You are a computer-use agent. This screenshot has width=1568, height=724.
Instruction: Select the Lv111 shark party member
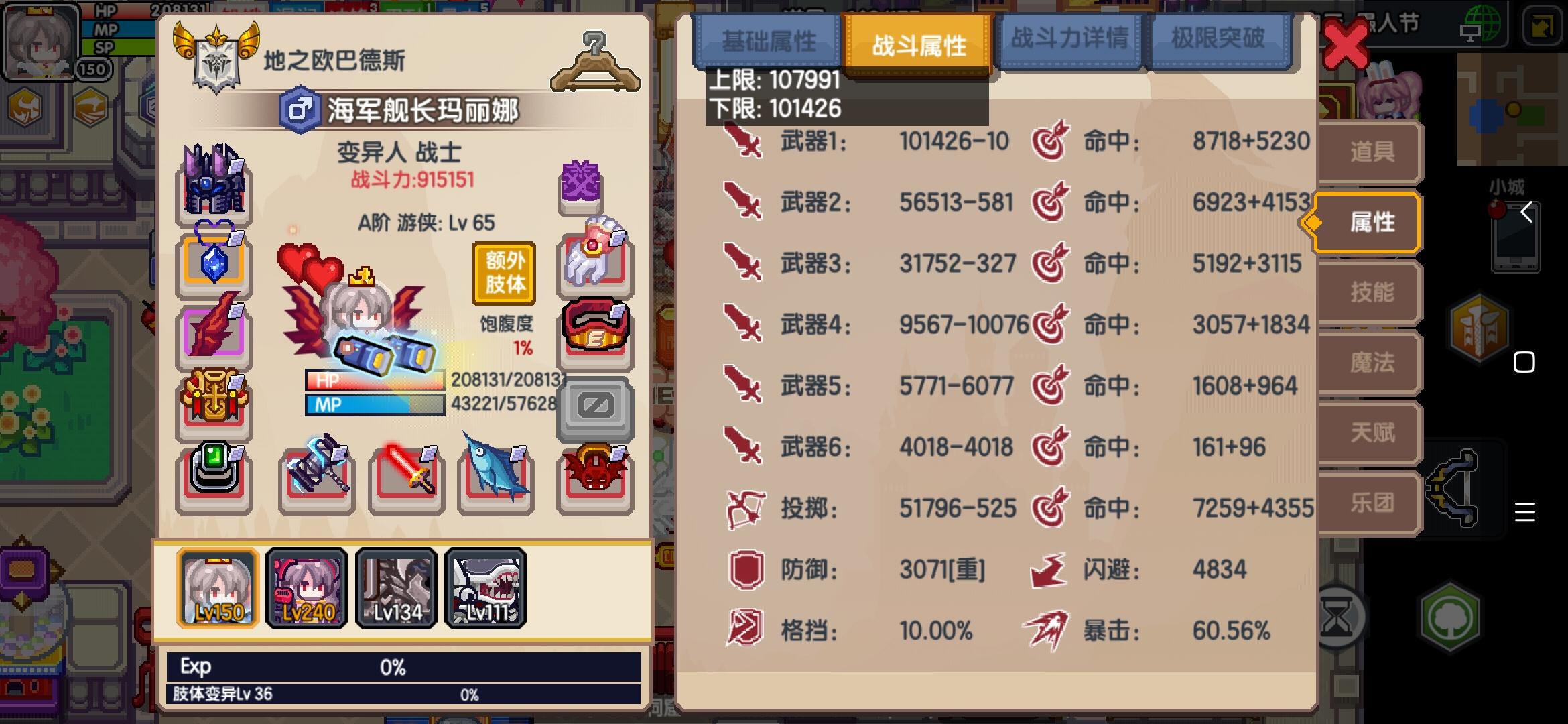(485, 588)
